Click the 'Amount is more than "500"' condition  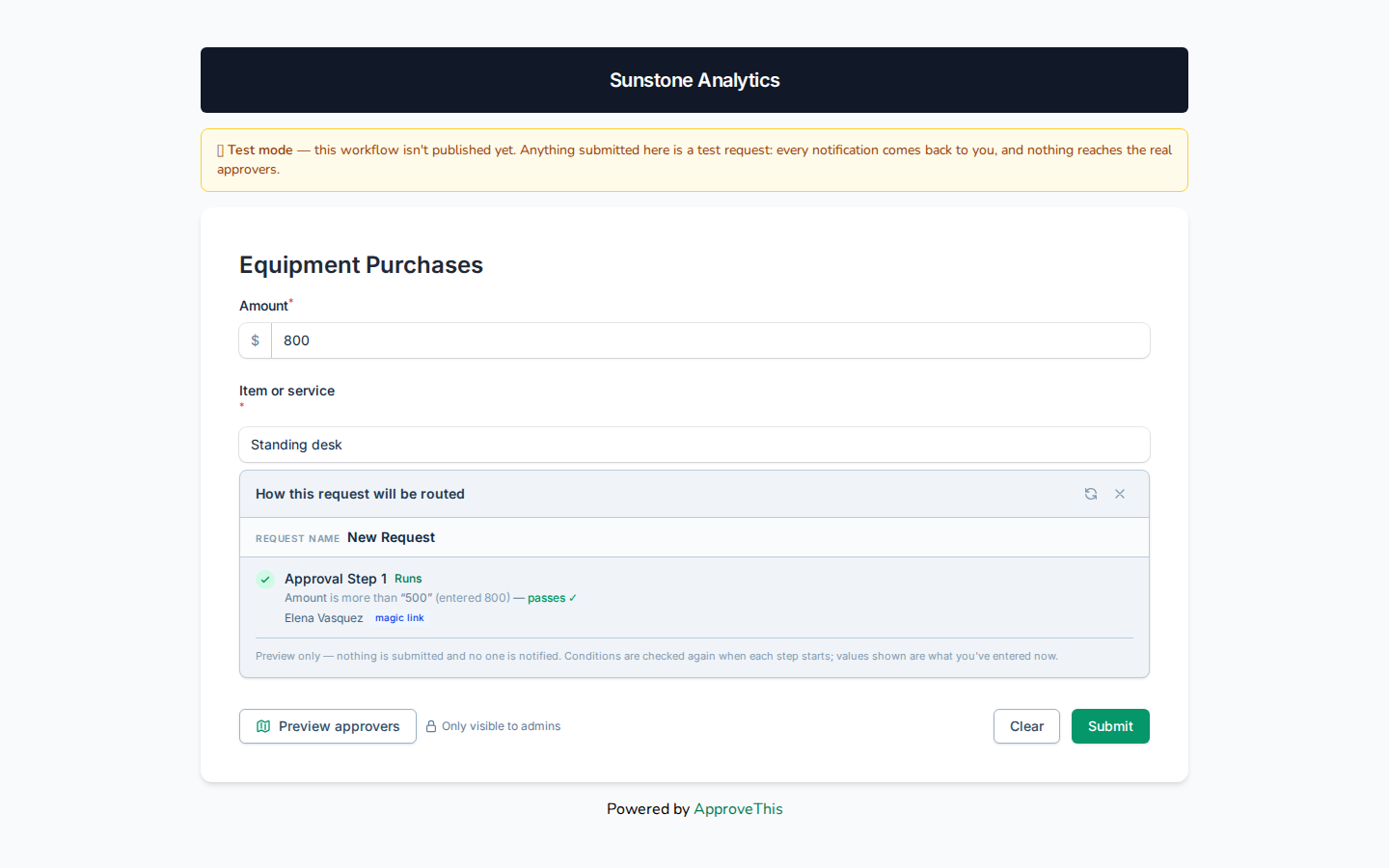coord(357,598)
